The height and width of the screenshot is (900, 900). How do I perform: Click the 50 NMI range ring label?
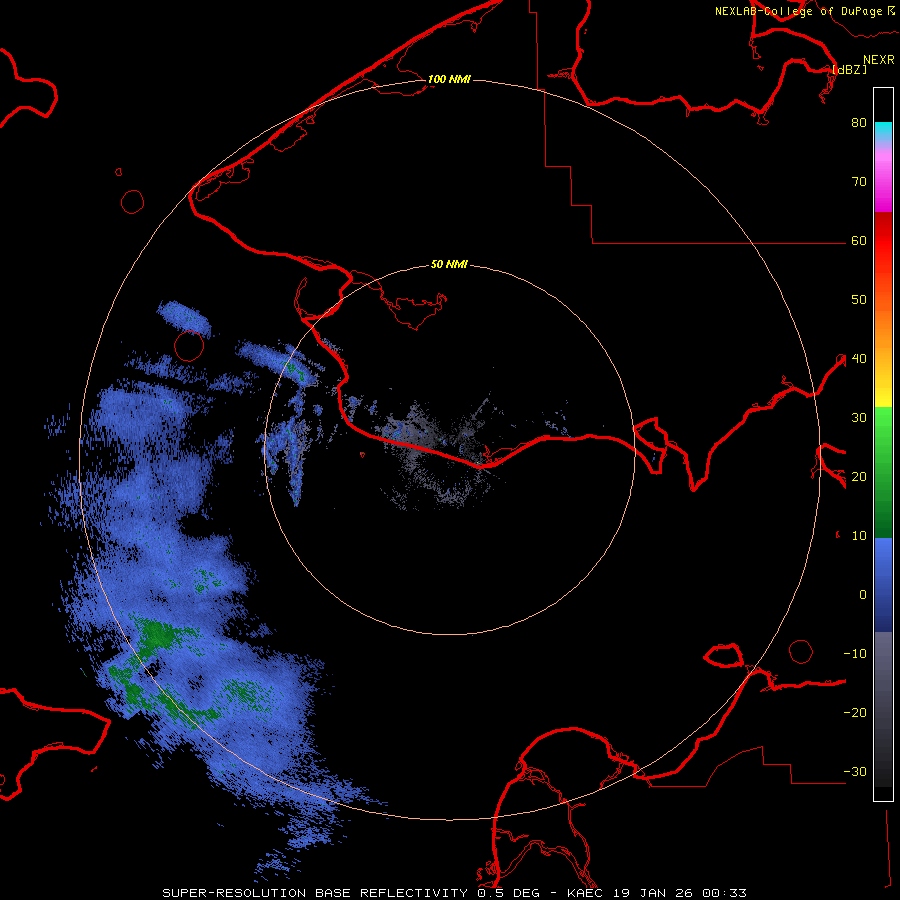[449, 265]
